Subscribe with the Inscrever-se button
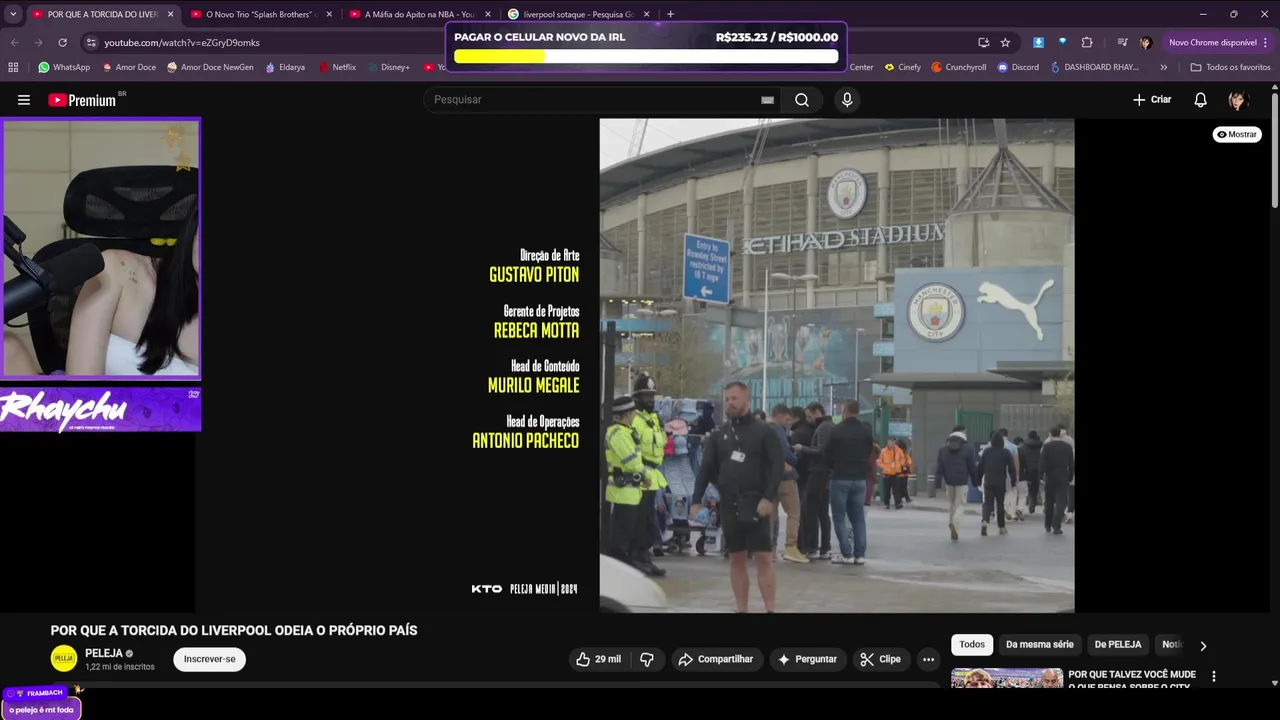This screenshot has height=720, width=1280. pos(209,659)
